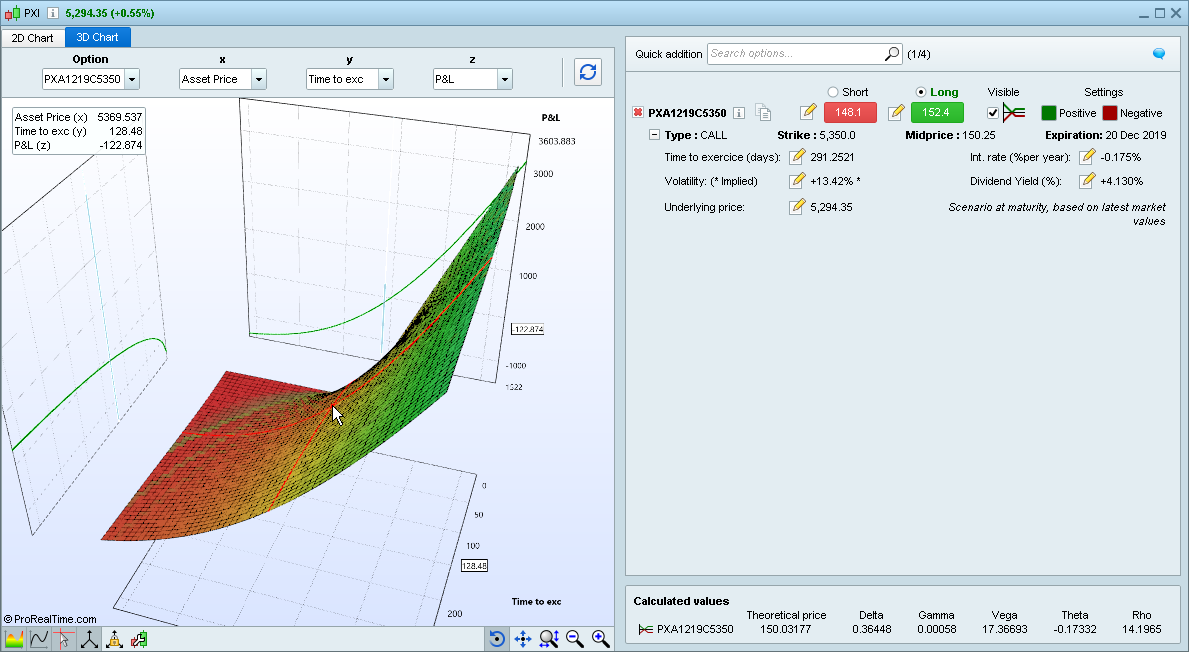Uncheck the Visible checkbox
The height and width of the screenshot is (652, 1189).
993,113
